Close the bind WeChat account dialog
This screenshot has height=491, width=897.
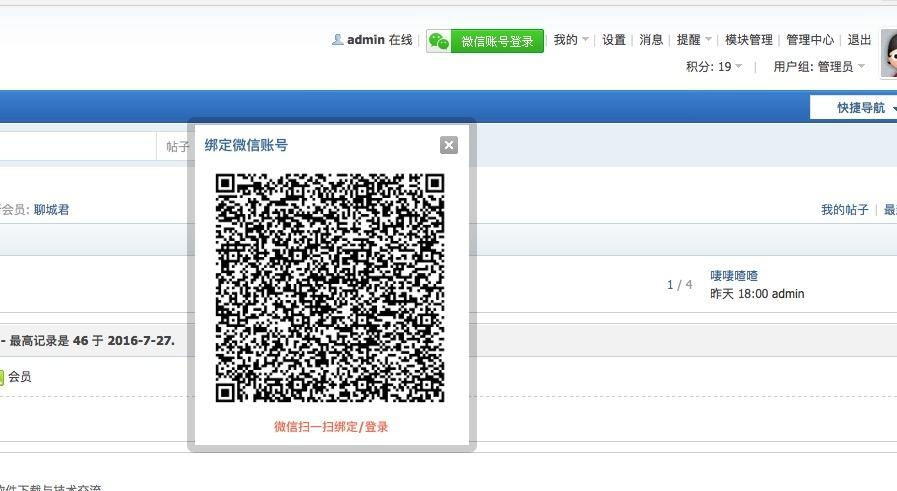click(x=449, y=145)
